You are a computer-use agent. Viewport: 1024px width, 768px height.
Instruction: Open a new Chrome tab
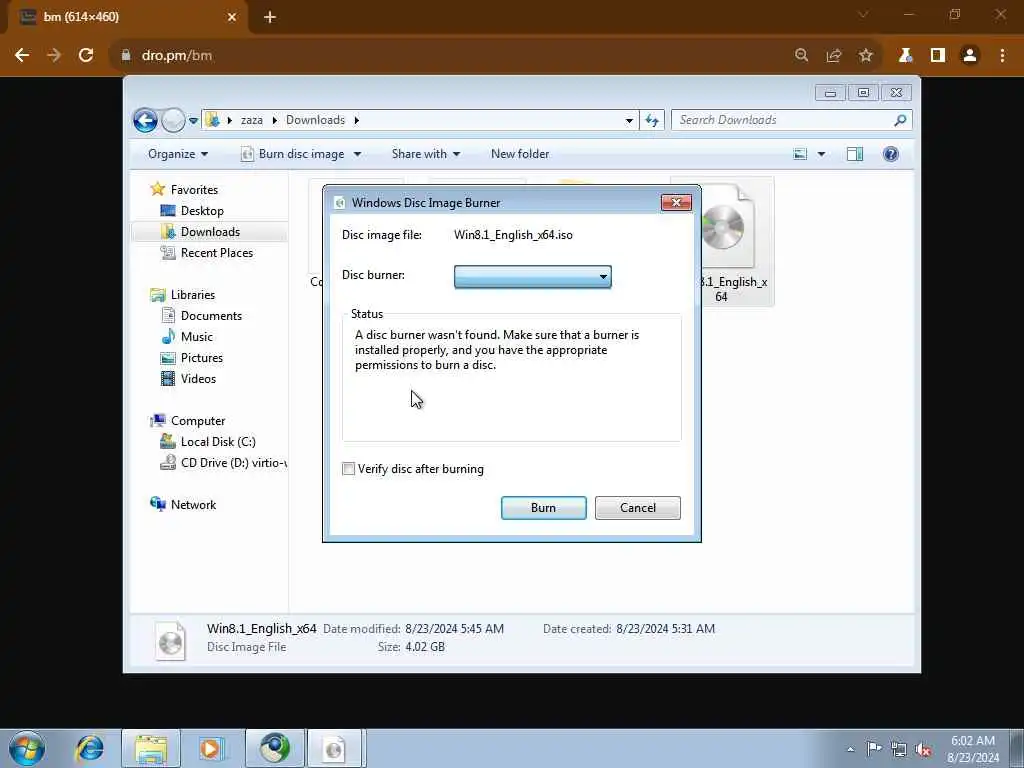point(270,17)
